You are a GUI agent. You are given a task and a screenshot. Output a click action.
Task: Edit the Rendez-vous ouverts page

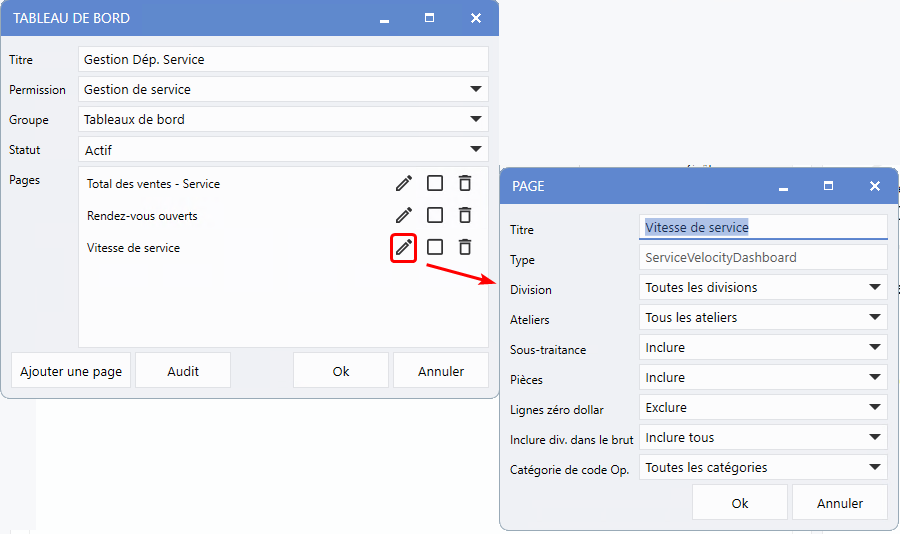tap(403, 215)
